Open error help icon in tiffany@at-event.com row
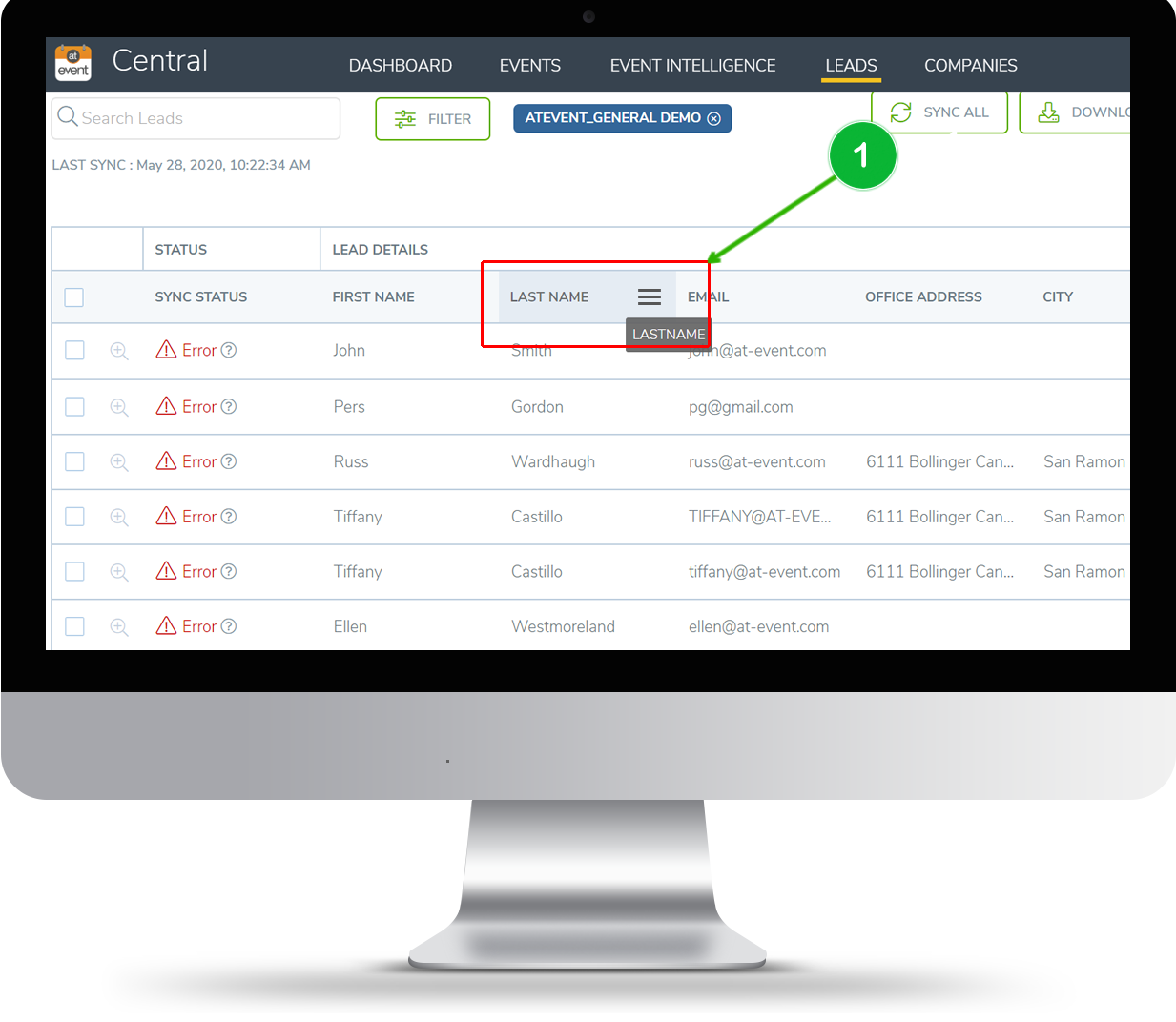 [229, 571]
